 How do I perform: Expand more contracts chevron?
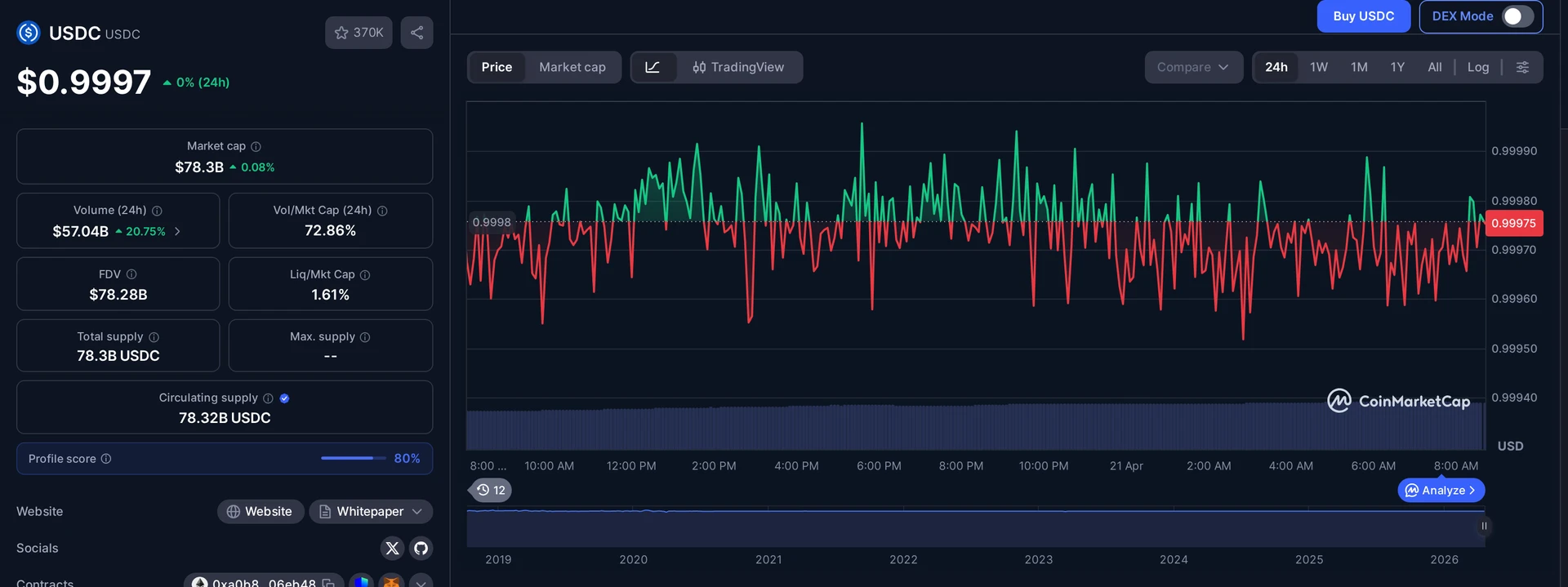tap(421, 581)
